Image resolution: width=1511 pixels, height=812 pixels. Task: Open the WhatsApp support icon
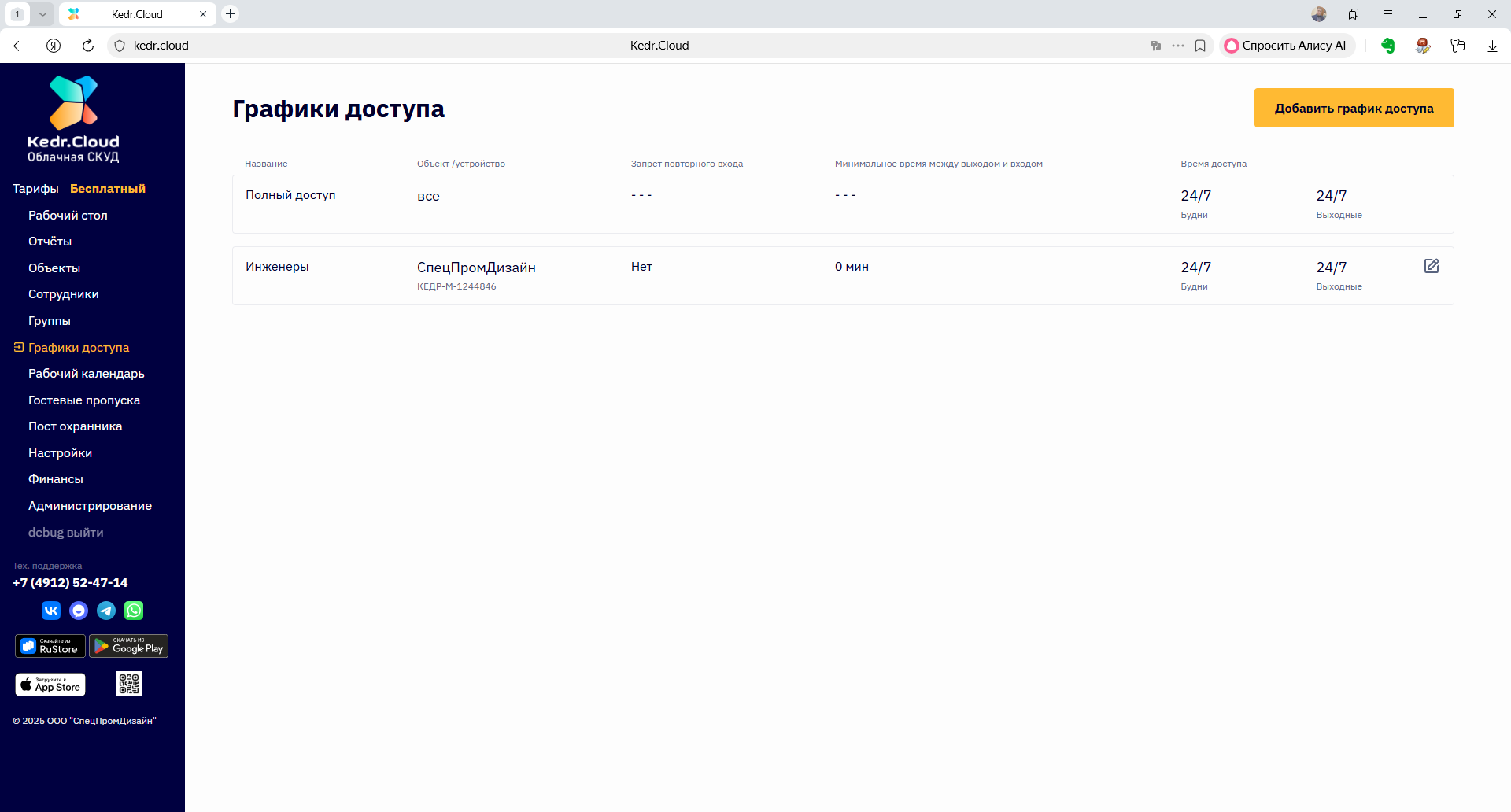point(134,611)
